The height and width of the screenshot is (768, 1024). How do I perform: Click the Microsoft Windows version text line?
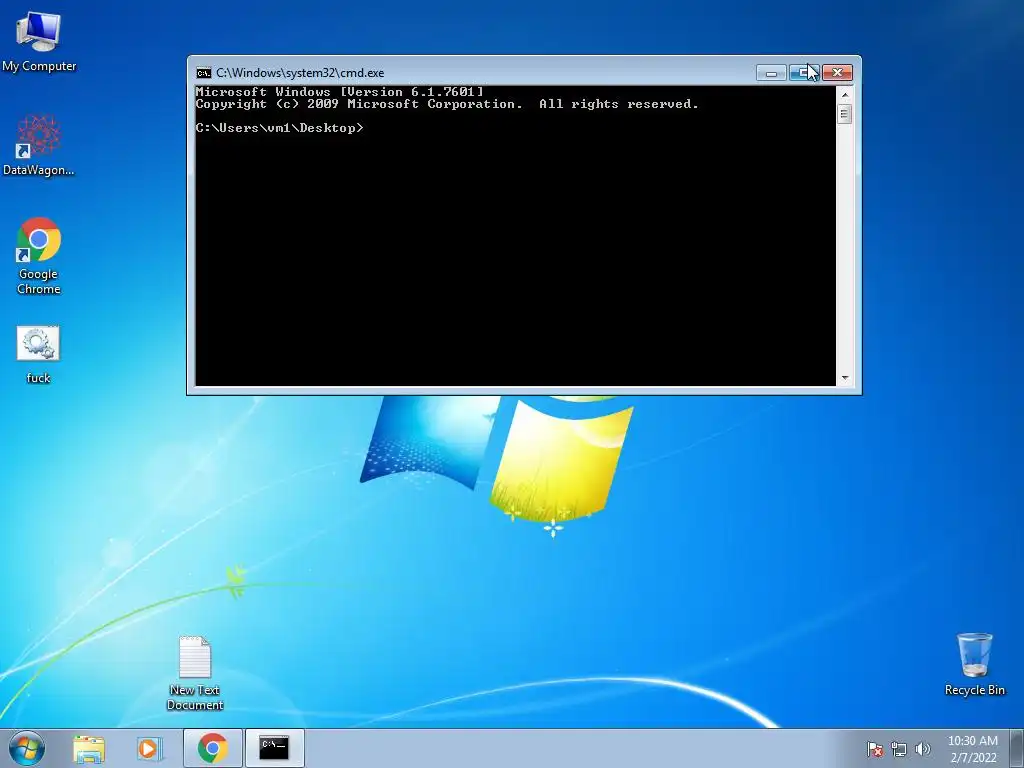point(340,91)
